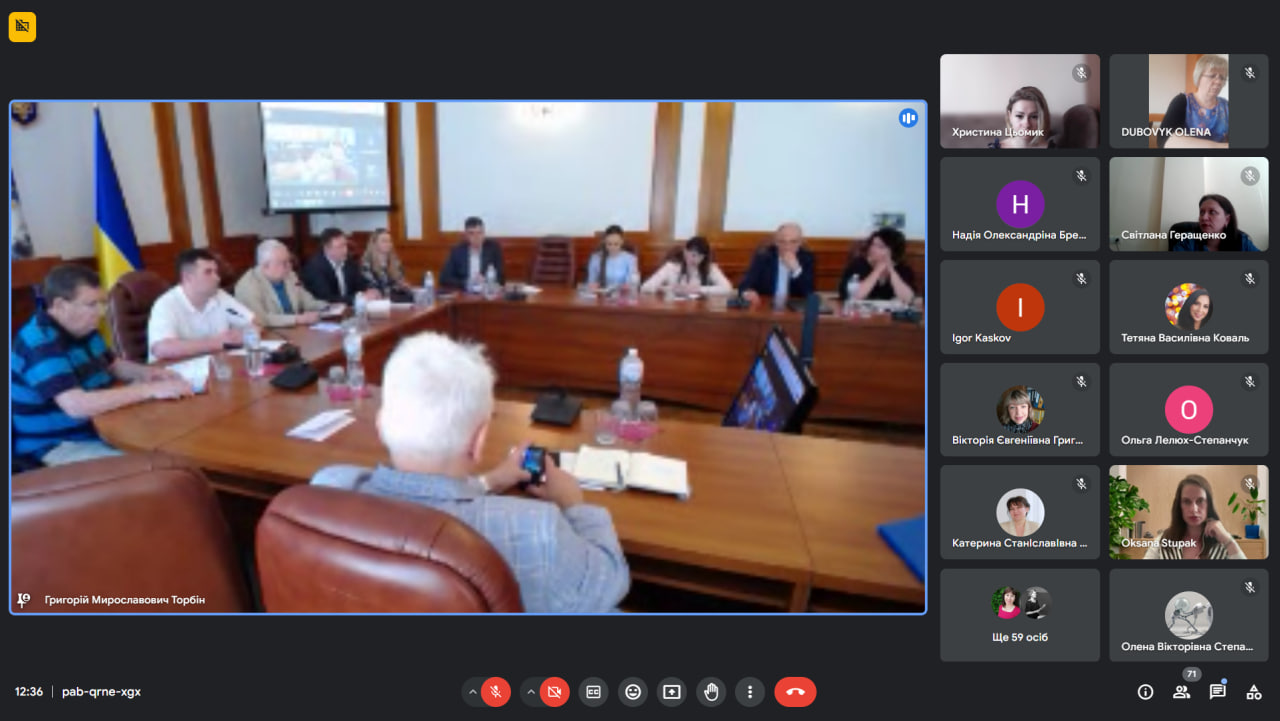Show the people list with 71 participants
The width and height of the screenshot is (1280, 721).
(1181, 692)
